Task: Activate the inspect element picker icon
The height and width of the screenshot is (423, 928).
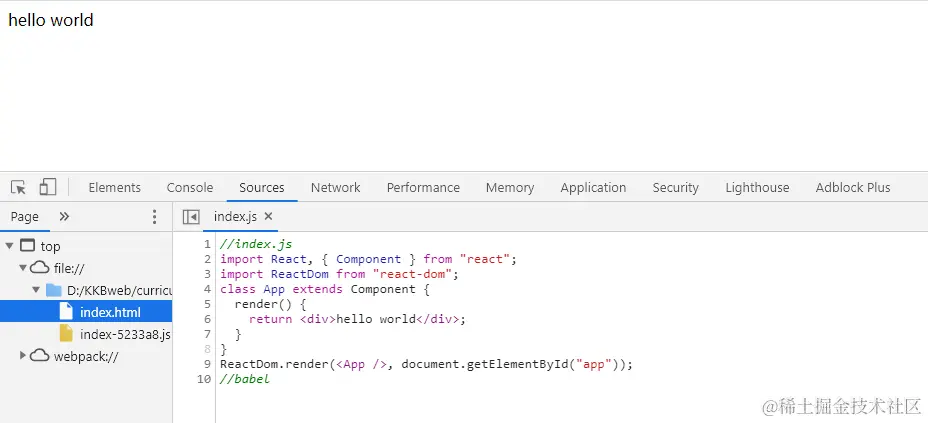Action: (x=18, y=188)
